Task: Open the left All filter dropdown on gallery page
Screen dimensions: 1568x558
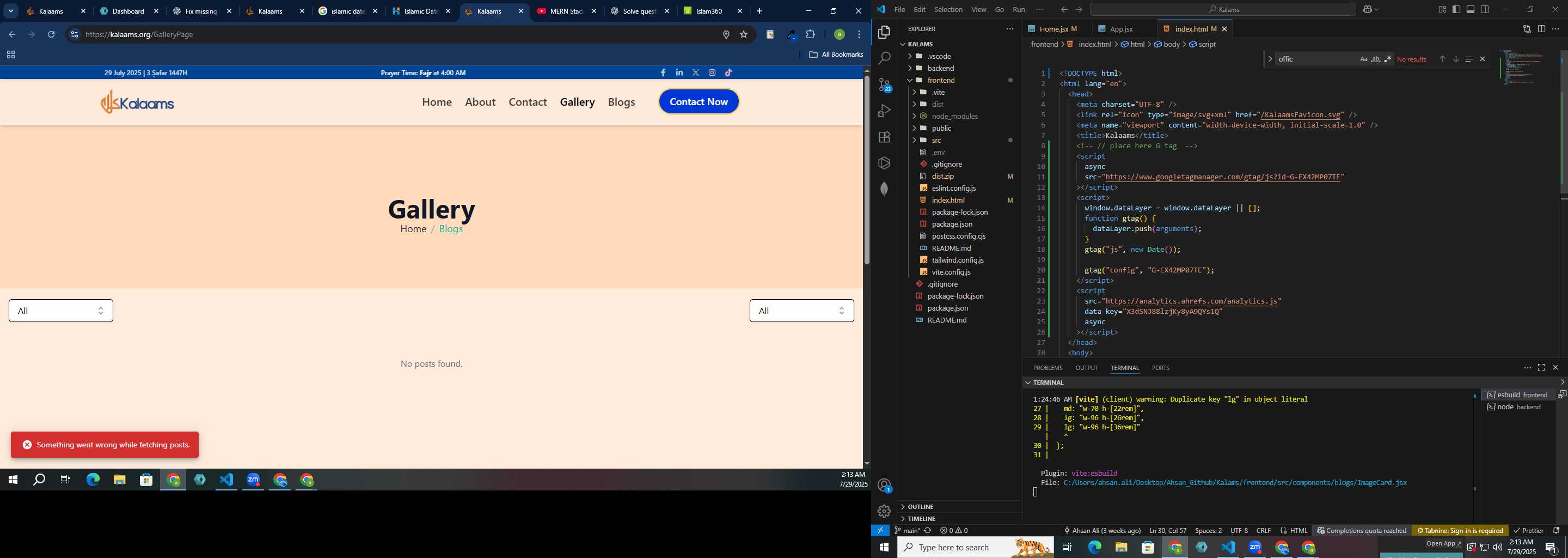Action: click(61, 311)
